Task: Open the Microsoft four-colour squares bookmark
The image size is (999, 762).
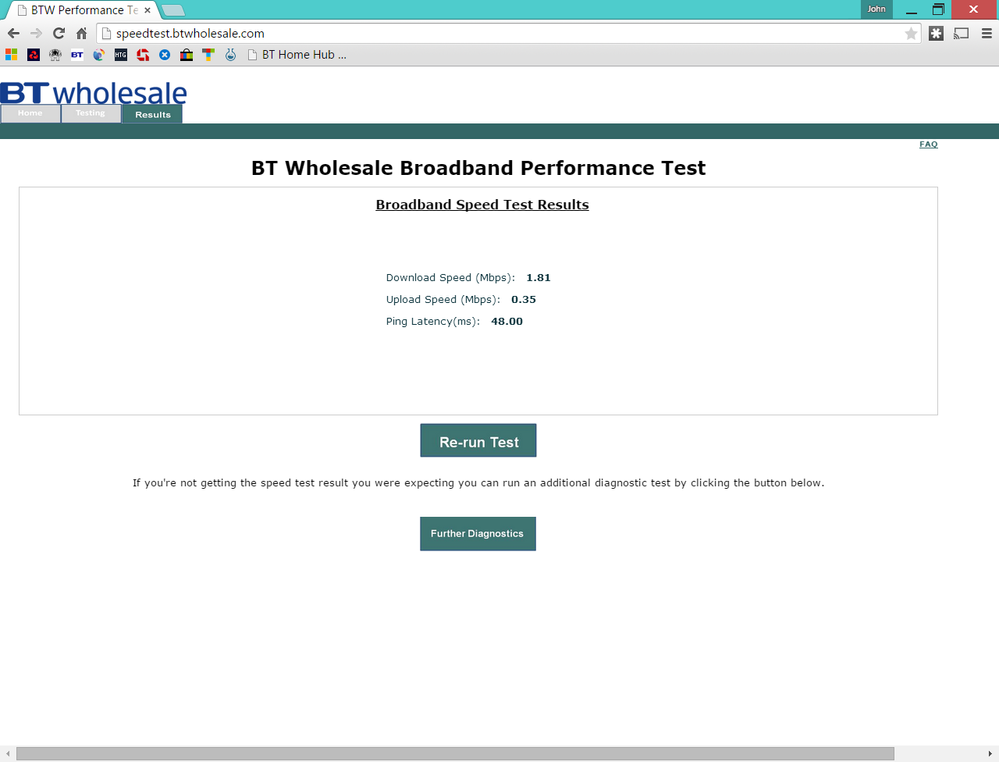Action: pos(11,55)
